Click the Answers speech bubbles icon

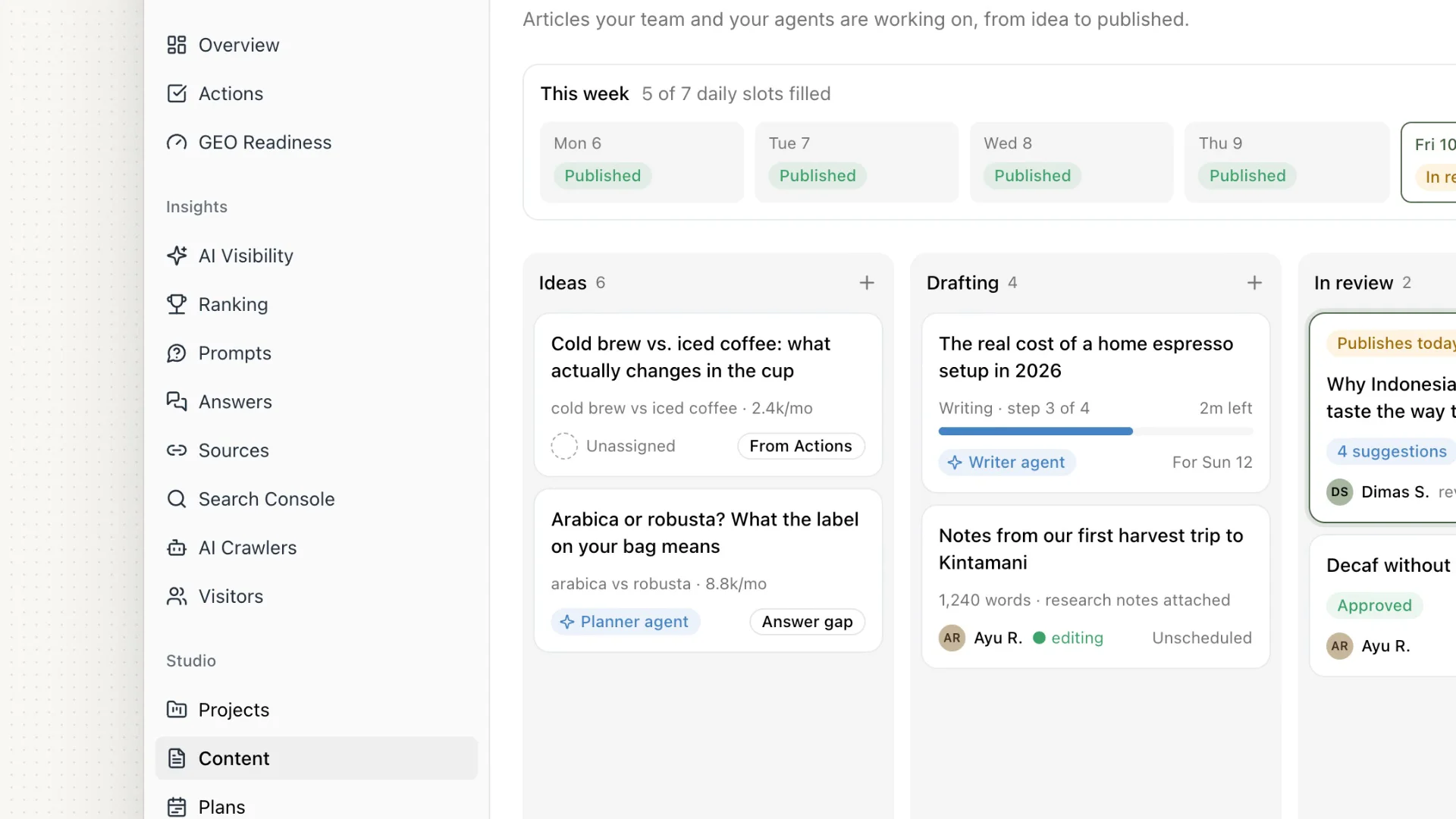pos(177,402)
